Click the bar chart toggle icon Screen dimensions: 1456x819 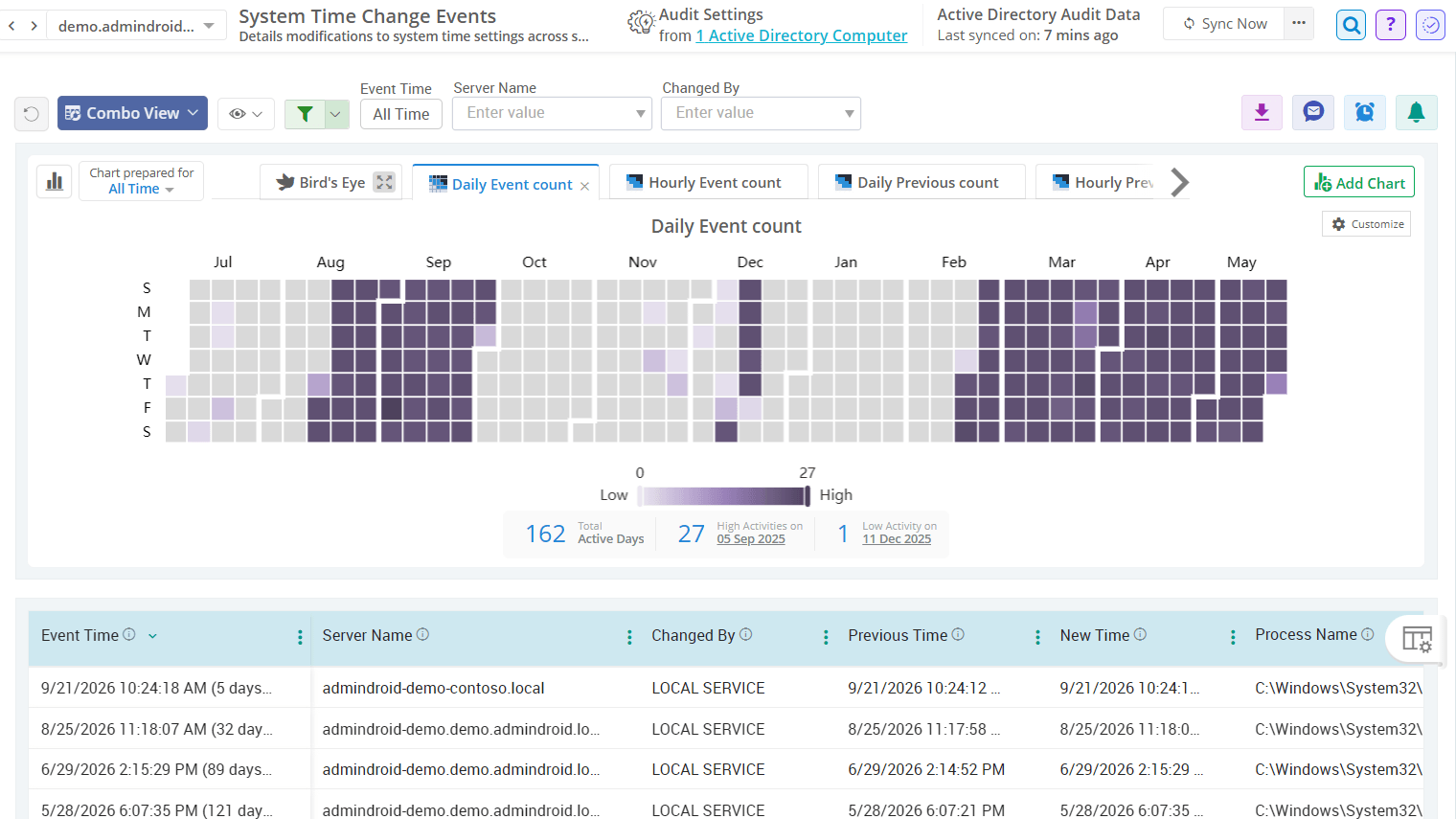click(x=55, y=181)
